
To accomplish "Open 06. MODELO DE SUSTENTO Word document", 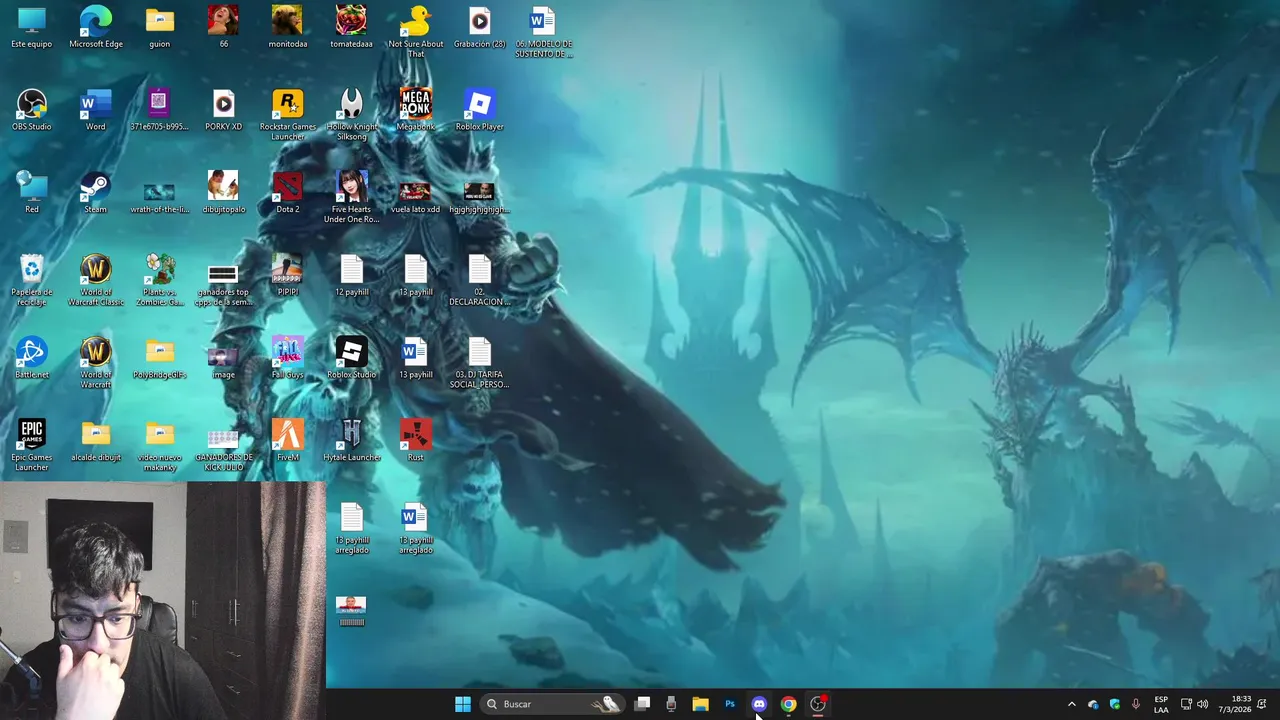I will click(x=543, y=31).
